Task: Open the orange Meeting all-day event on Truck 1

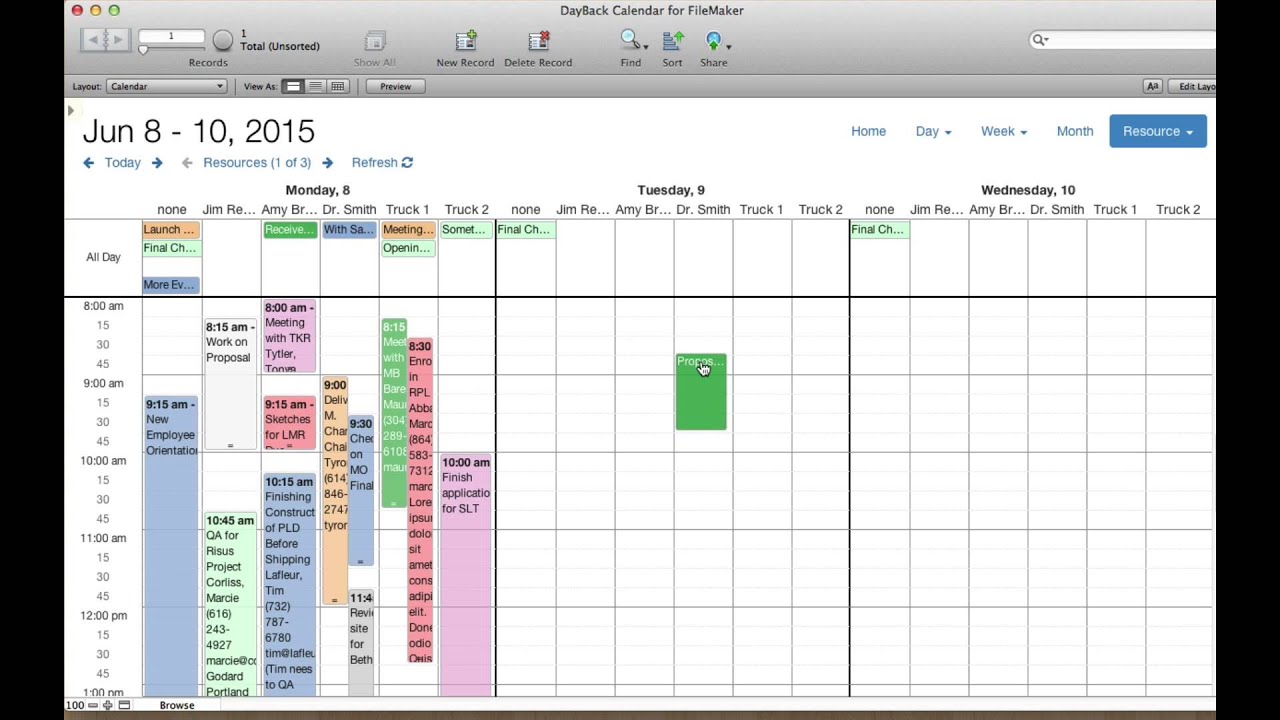Action: tap(408, 230)
